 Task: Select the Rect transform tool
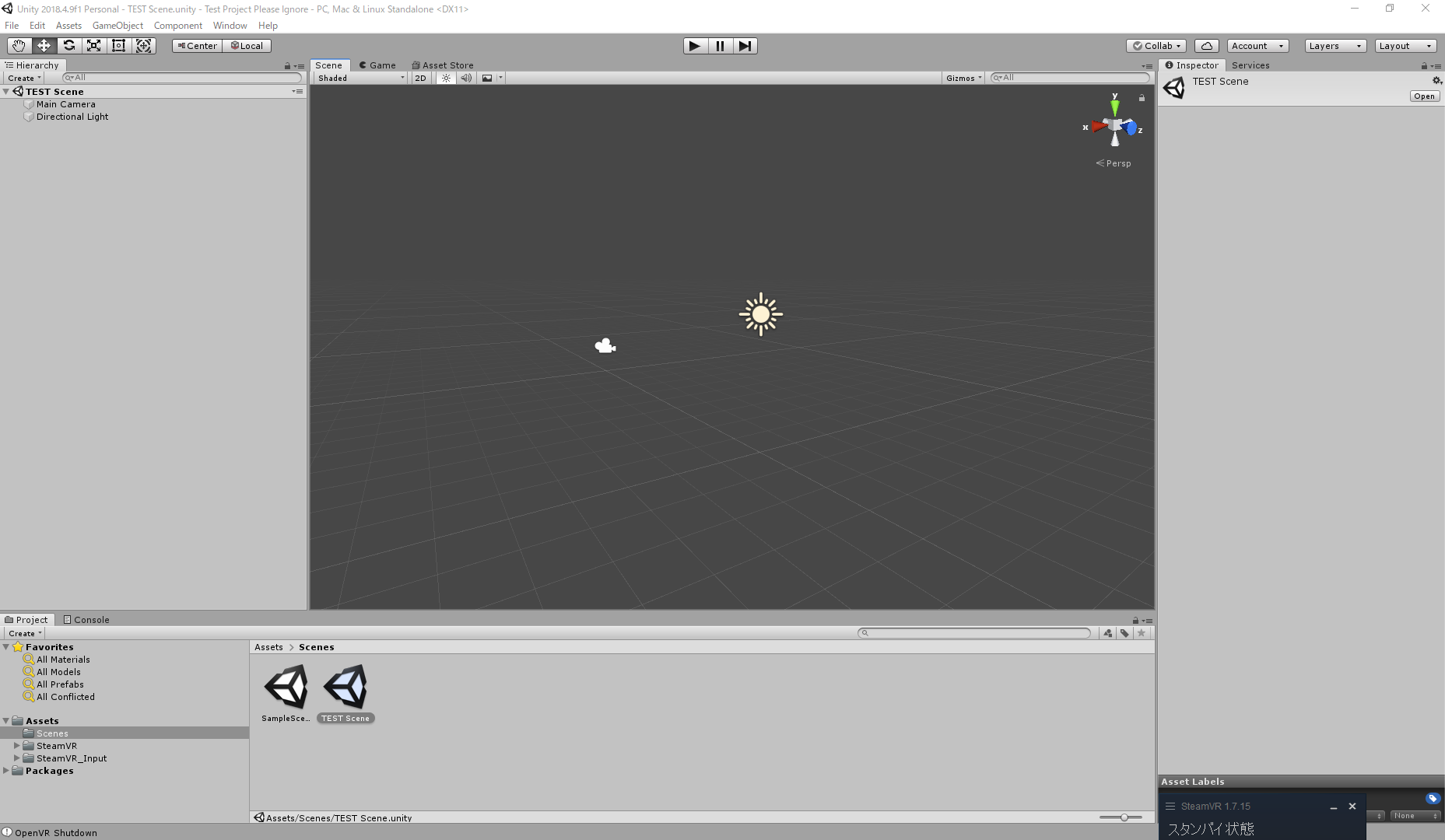click(118, 46)
